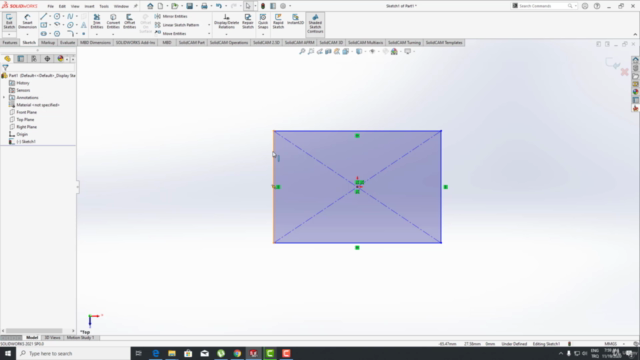Switch to the Features tab
640x360 pixels.
pos(10,42)
